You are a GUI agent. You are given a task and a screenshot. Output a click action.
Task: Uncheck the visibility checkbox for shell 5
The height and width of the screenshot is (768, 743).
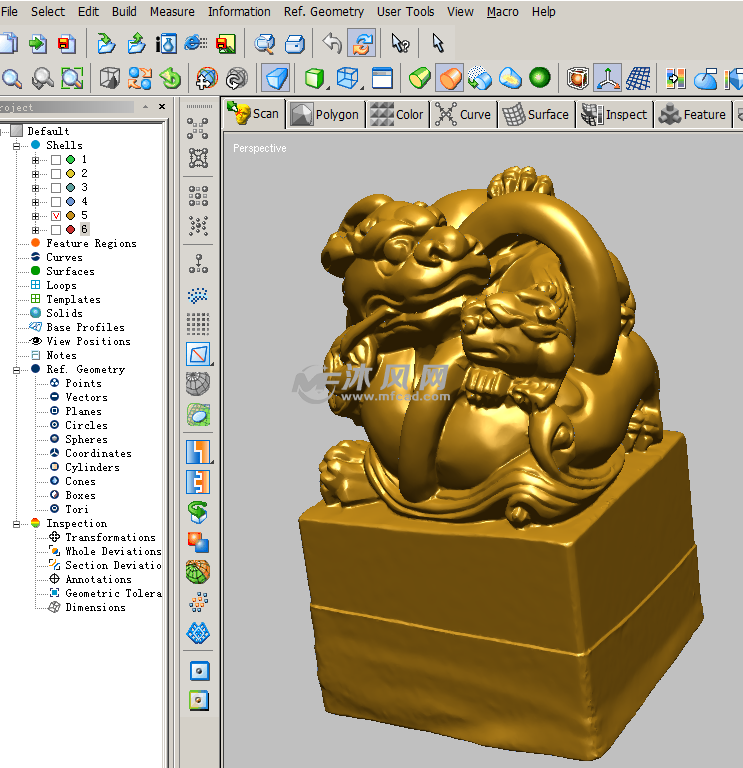[x=56, y=216]
